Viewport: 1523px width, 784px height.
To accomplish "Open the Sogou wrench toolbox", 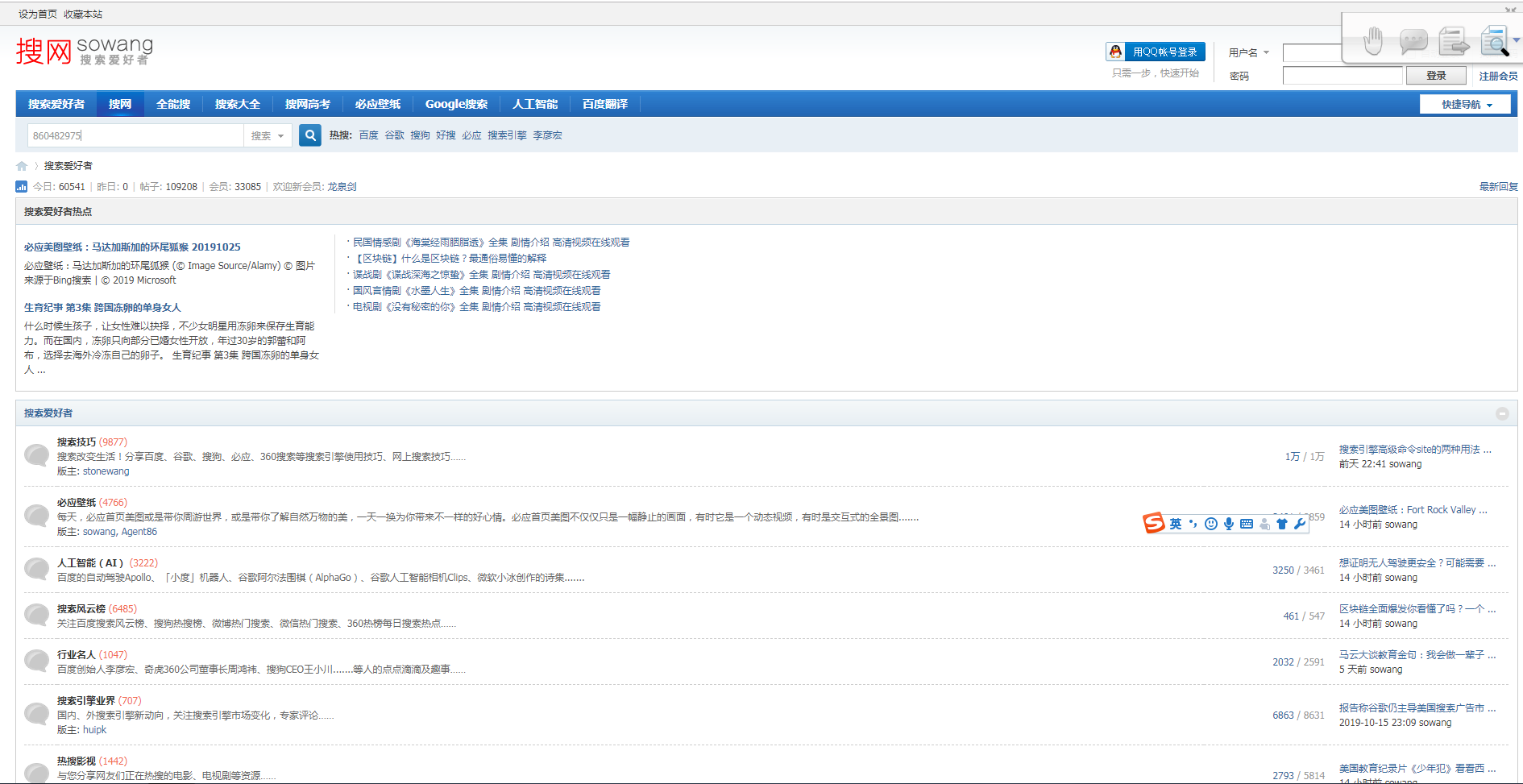I will point(1300,524).
